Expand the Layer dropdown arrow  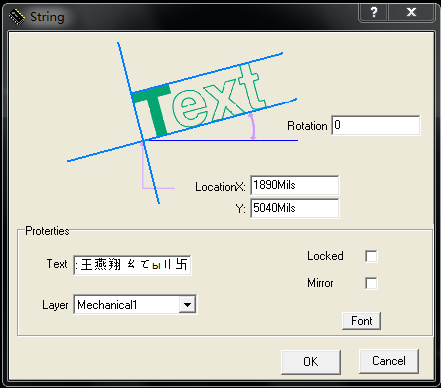[187, 304]
